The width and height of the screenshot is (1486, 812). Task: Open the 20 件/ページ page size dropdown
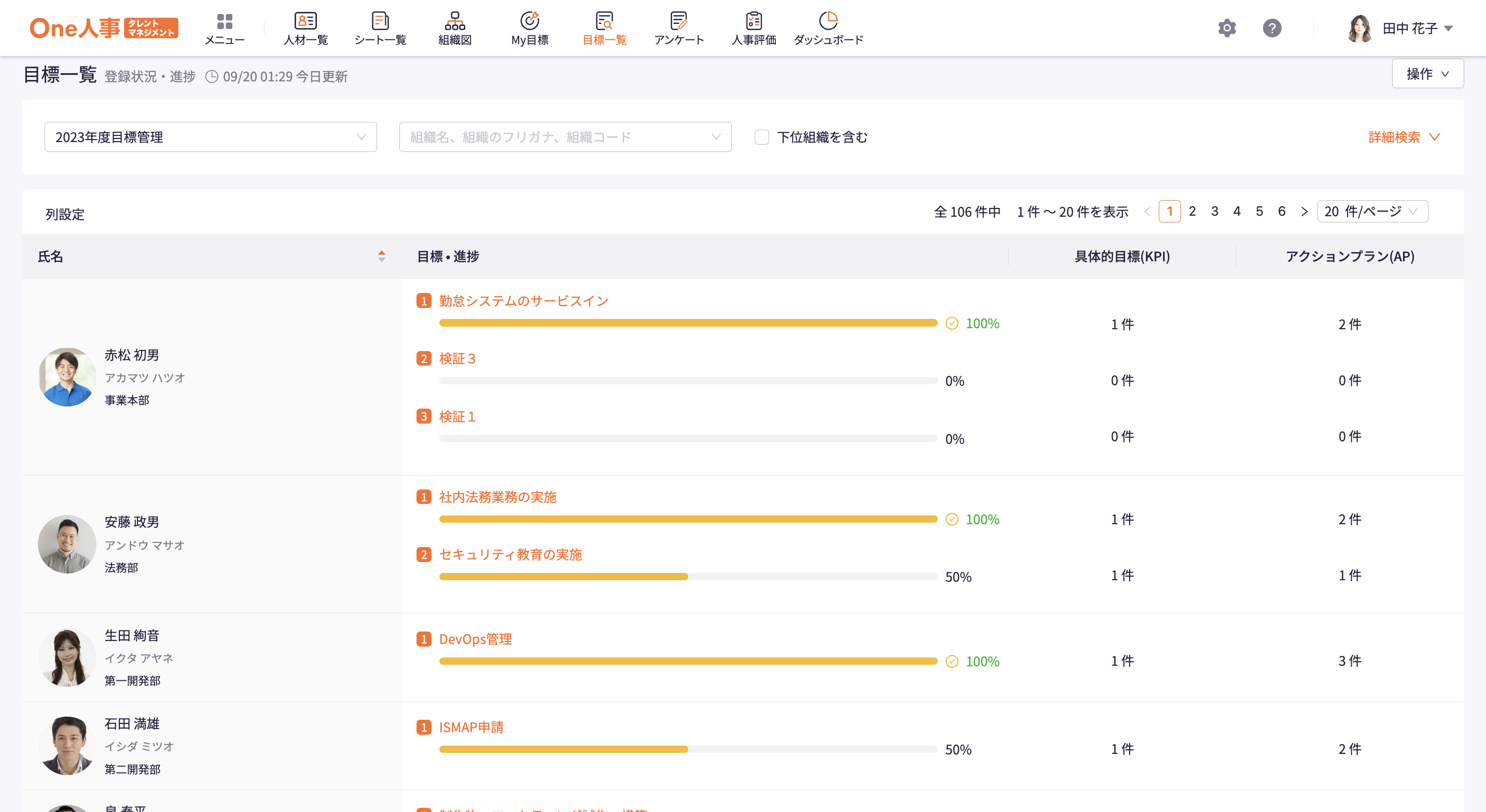(1372, 212)
